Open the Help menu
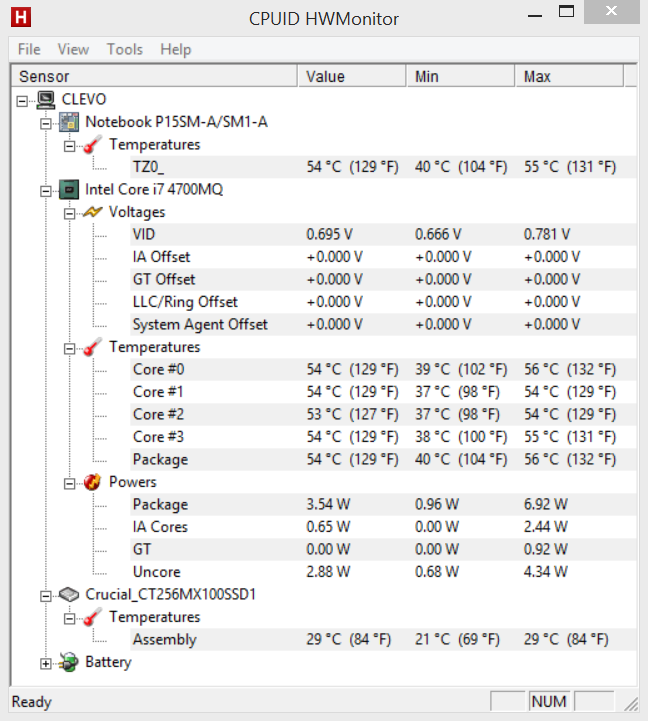Viewport: 648px width, 721px height. click(175, 49)
